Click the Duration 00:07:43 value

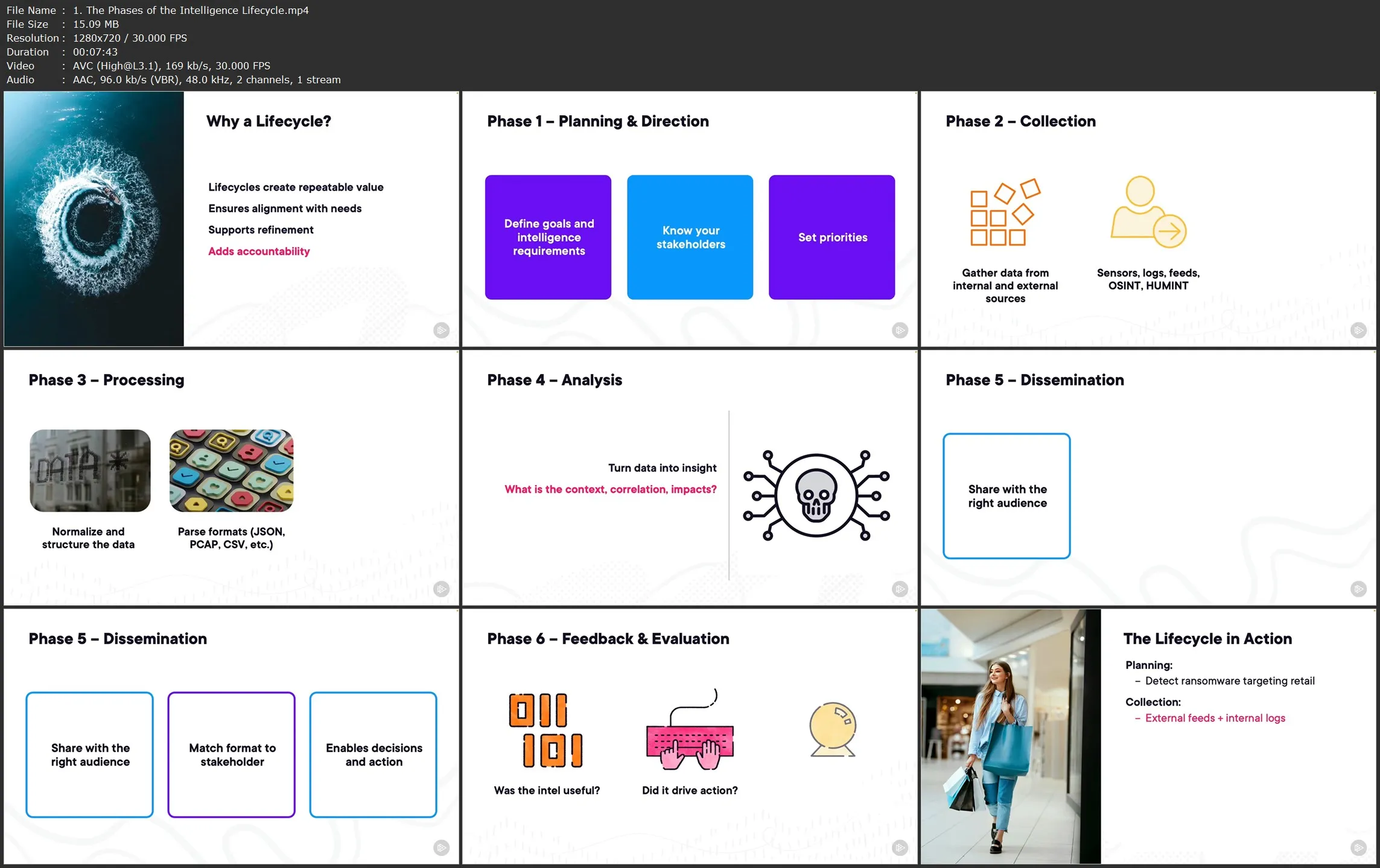tap(95, 52)
